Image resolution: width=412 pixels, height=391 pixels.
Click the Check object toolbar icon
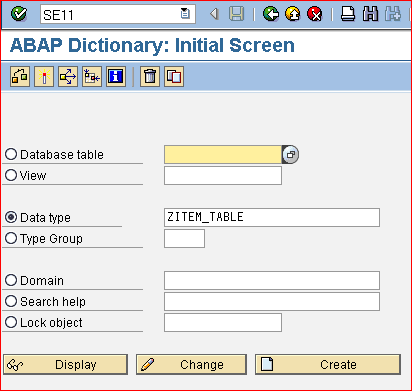point(20,76)
